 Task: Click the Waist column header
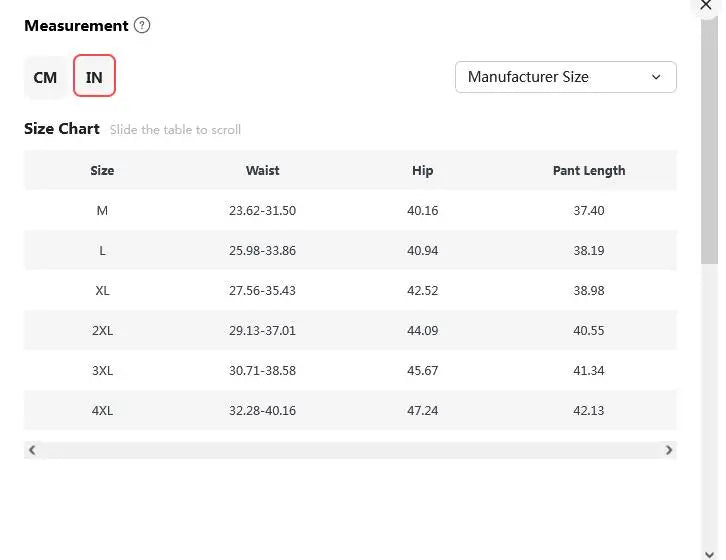(x=262, y=171)
